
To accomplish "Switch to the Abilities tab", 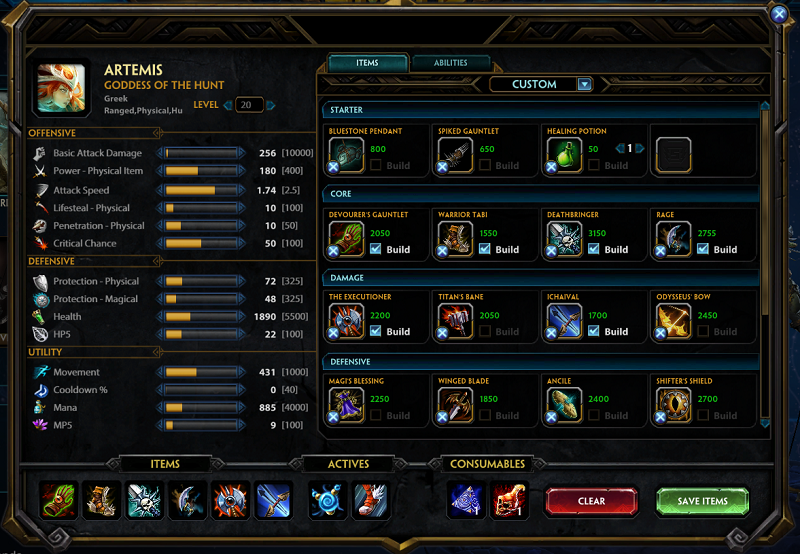I will 451,63.
